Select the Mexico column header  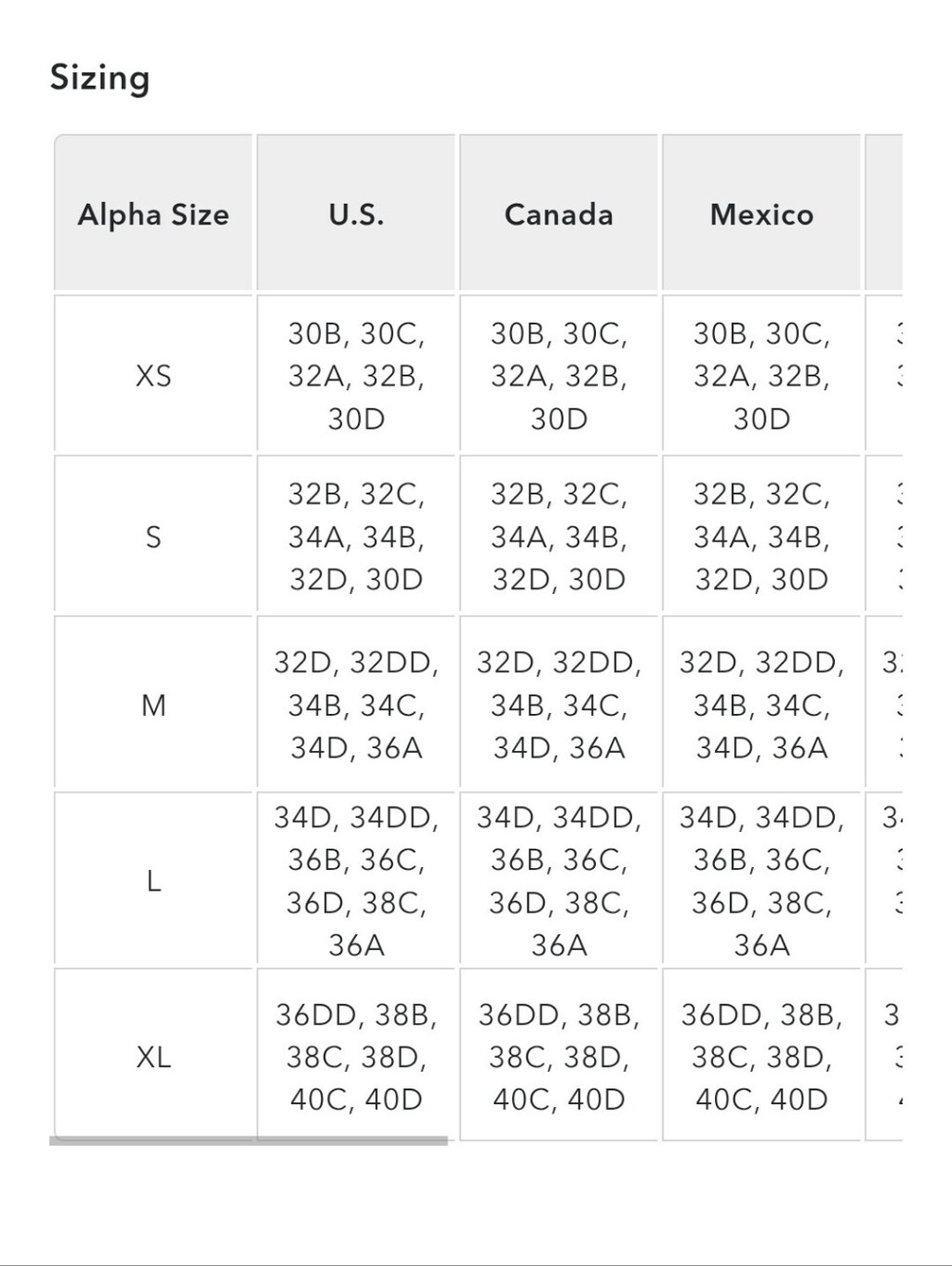tap(762, 213)
